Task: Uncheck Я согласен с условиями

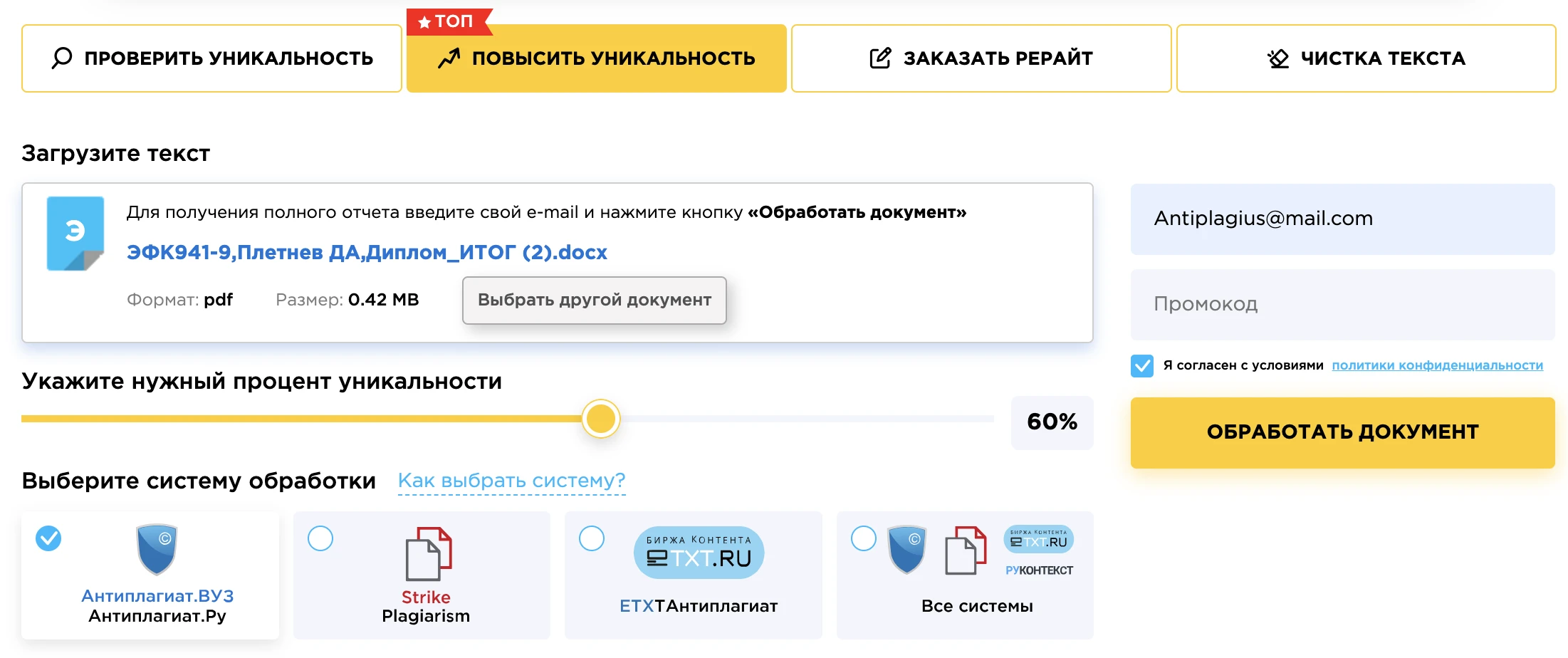Action: (x=1142, y=365)
